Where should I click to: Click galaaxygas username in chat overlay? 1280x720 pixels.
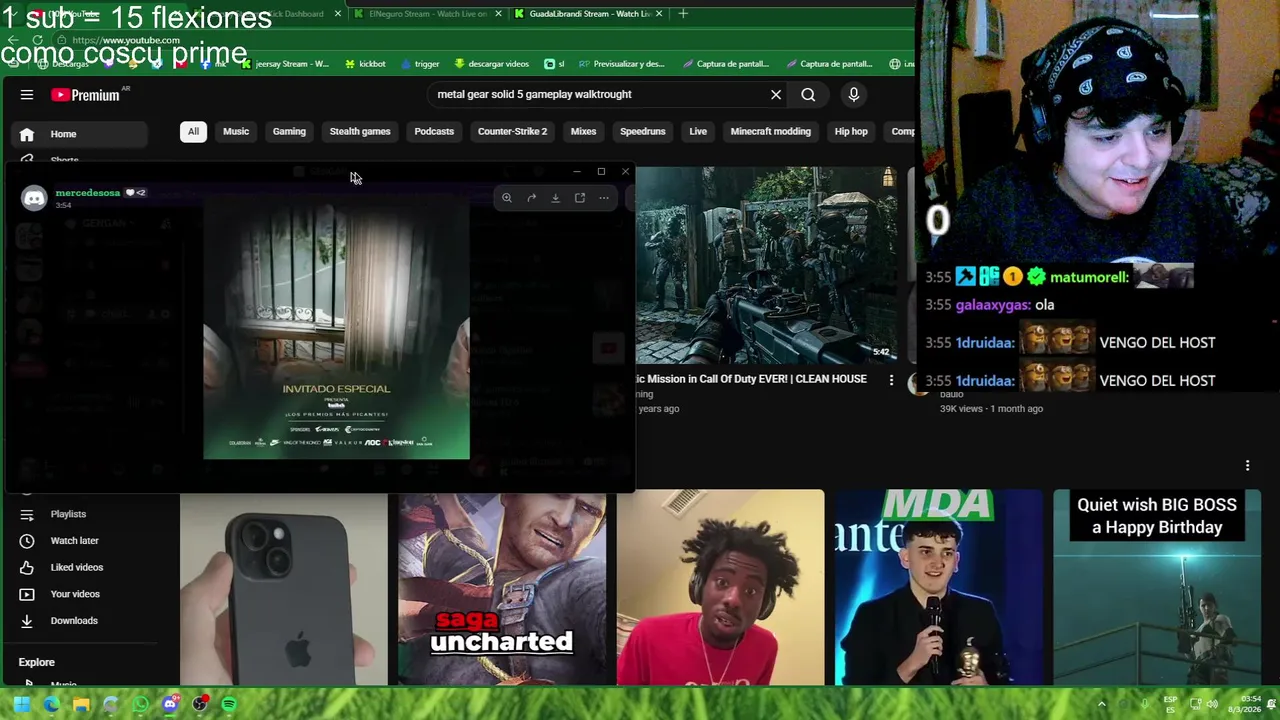tap(993, 305)
